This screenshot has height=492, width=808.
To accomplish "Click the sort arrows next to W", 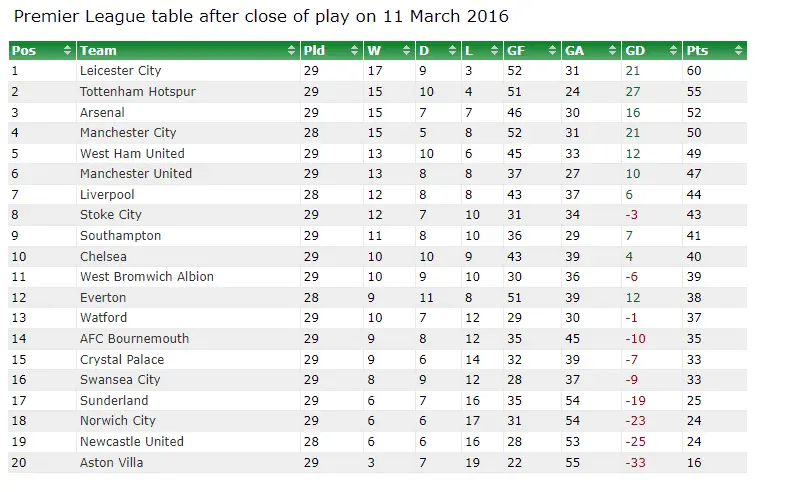I will 406,51.
